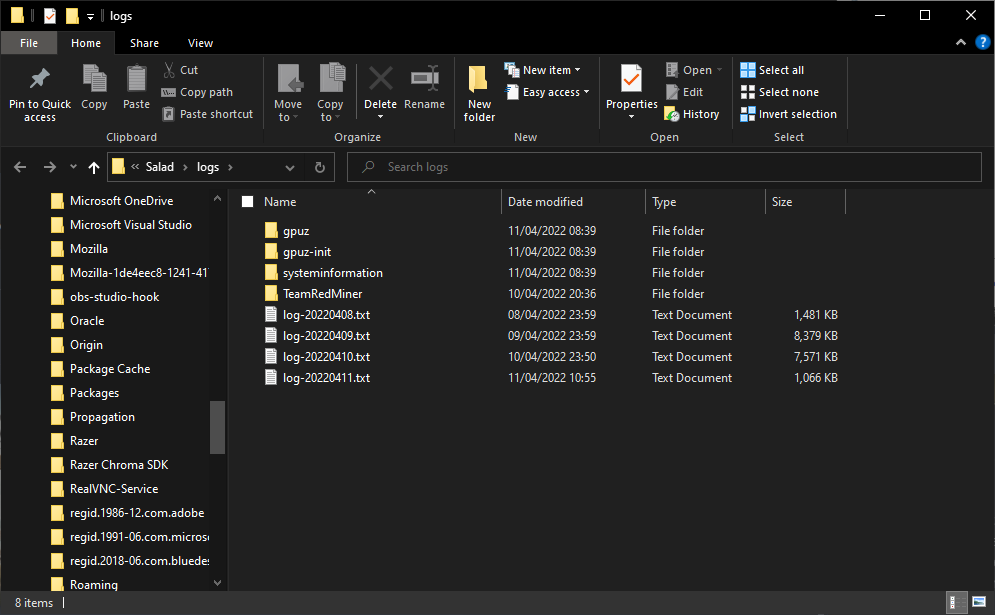Click navigation pane scroll down arrow
995x615 pixels.
point(218,583)
